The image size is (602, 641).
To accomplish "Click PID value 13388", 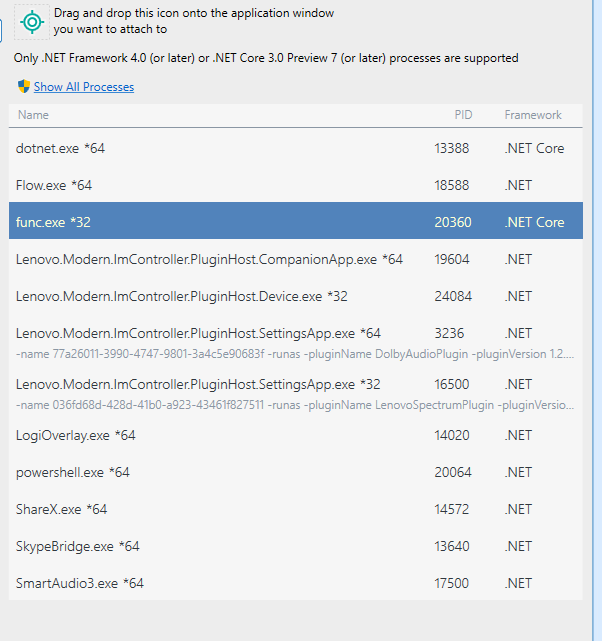I will coord(452,148).
